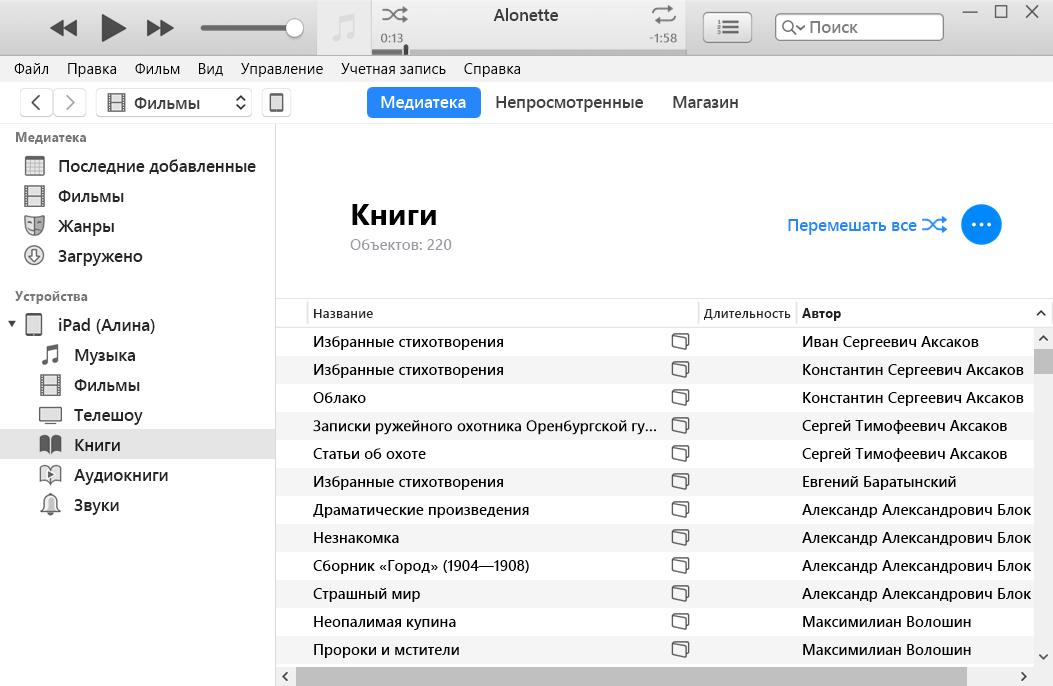Open the three-dots more options button

click(x=981, y=225)
